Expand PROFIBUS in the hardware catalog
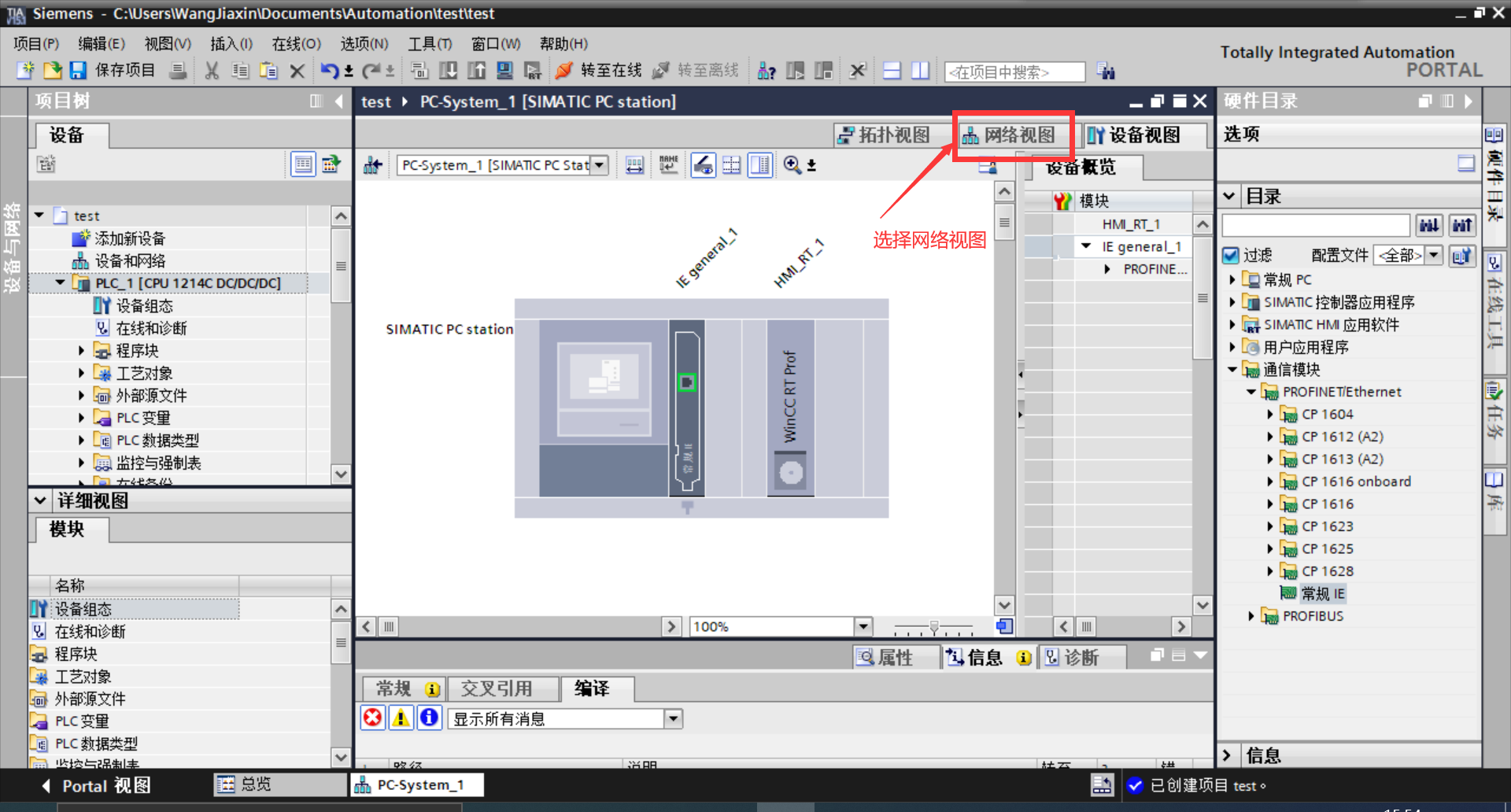The height and width of the screenshot is (812, 1511). (x=1253, y=616)
